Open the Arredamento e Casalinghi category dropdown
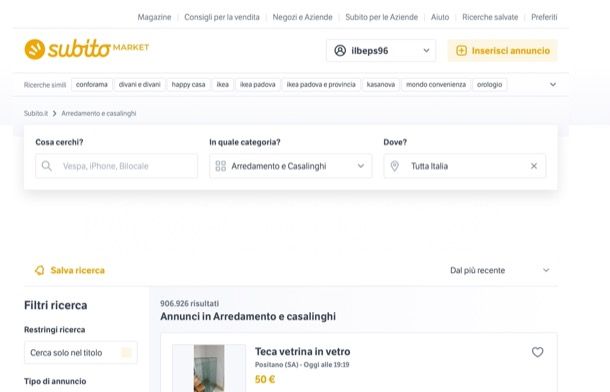Image resolution: width=610 pixels, height=392 pixels. [x=291, y=166]
